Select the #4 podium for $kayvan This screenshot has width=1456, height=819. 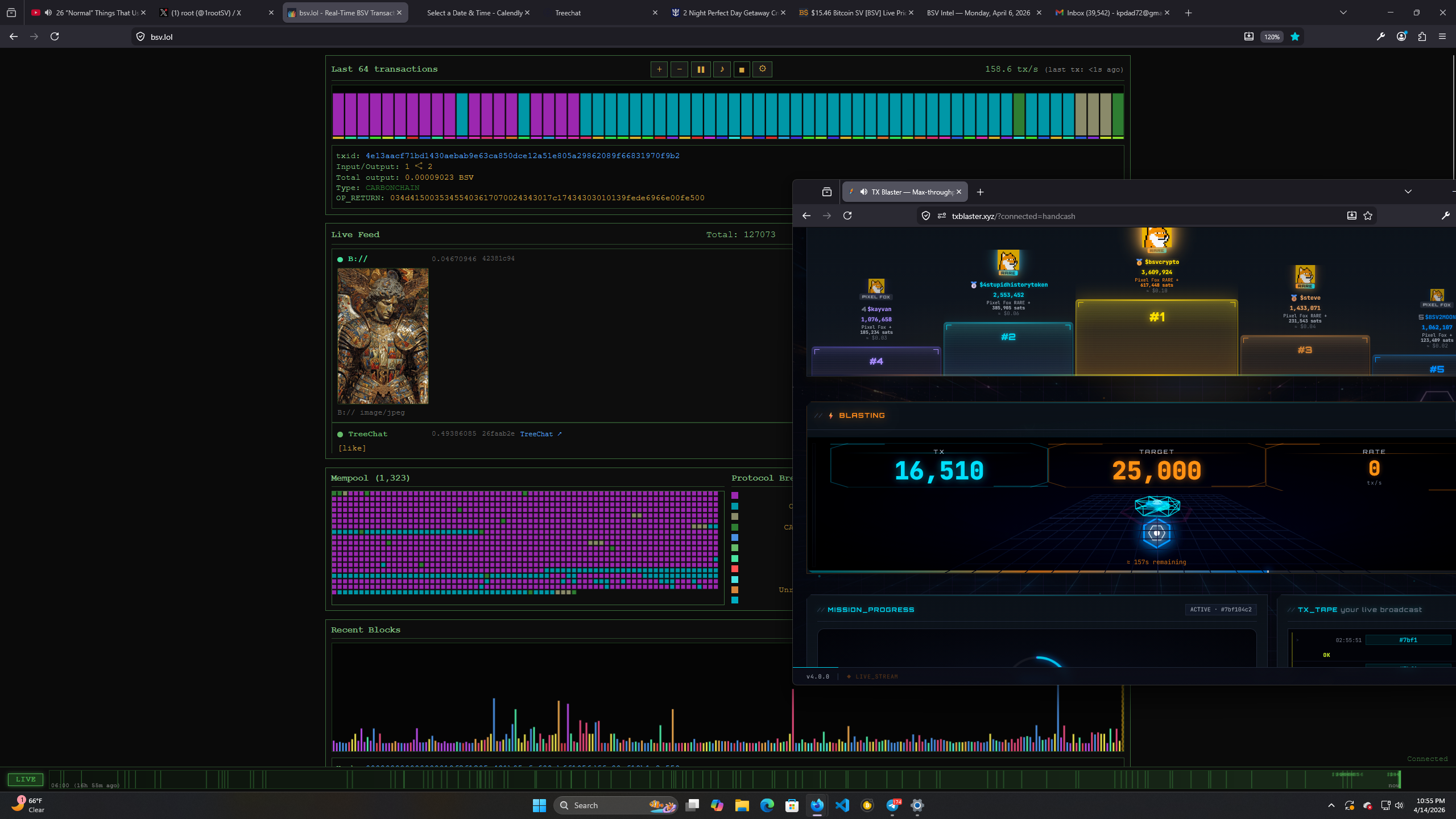pos(876,361)
